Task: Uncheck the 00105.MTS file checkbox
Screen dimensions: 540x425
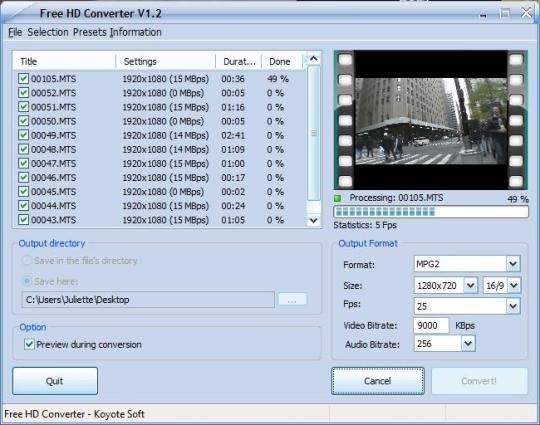Action: tap(23, 79)
